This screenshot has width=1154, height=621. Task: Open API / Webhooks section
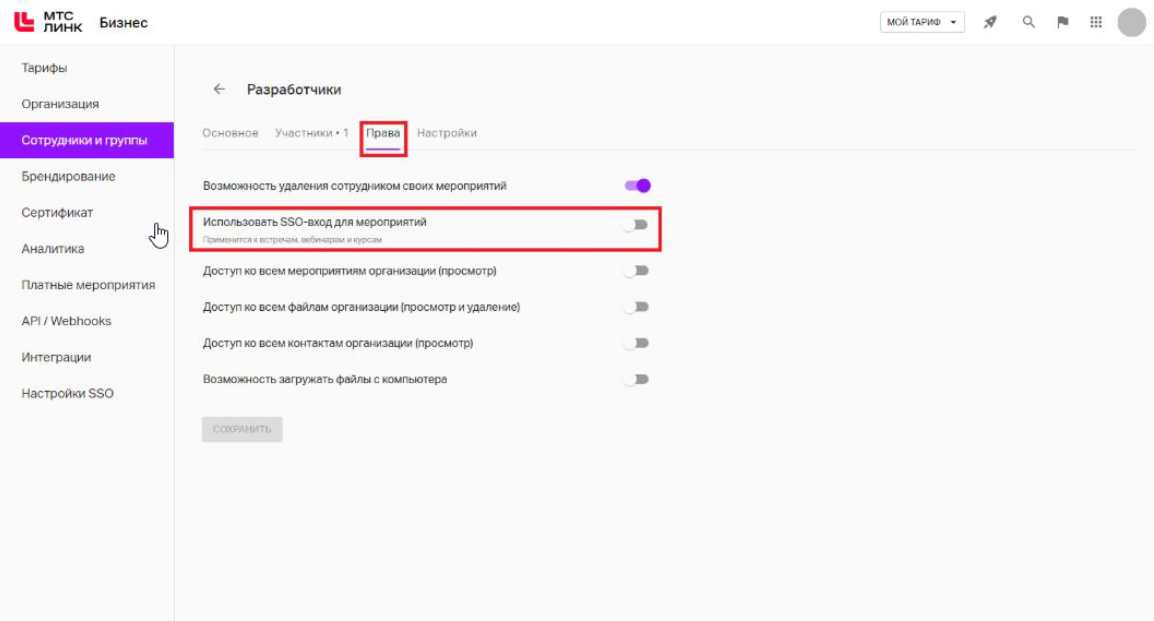[66, 321]
